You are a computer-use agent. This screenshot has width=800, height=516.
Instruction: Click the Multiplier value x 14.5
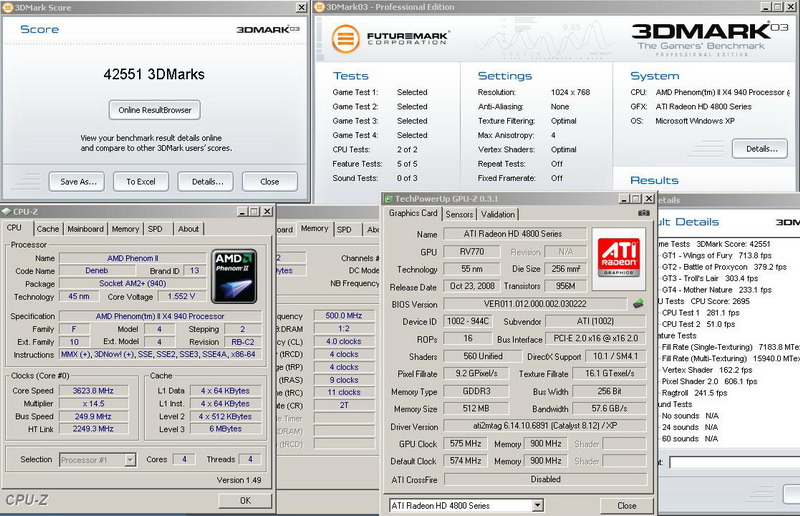93,404
